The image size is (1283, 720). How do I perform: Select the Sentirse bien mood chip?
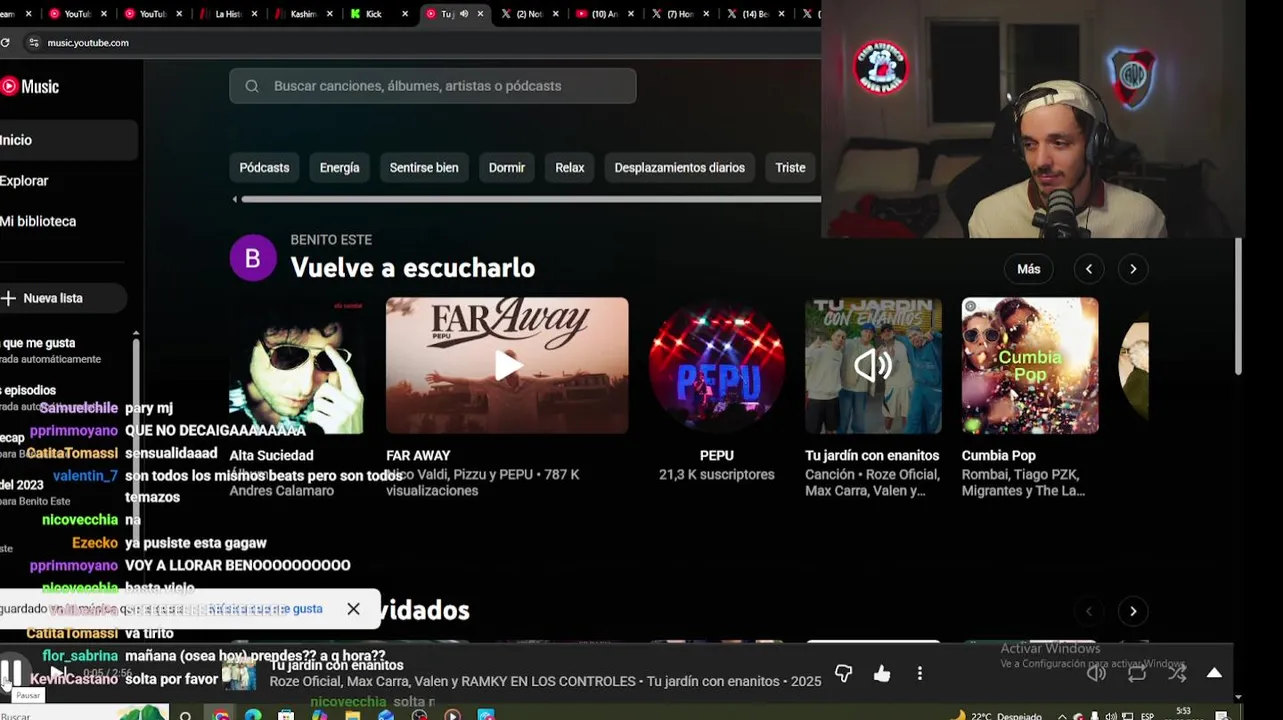point(424,168)
